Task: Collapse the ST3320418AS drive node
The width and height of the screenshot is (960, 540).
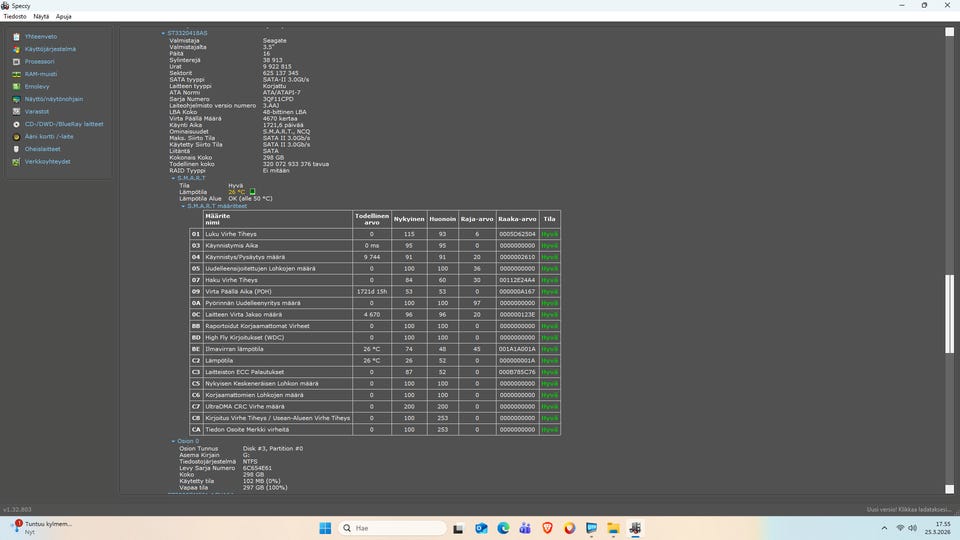Action: click(164, 33)
